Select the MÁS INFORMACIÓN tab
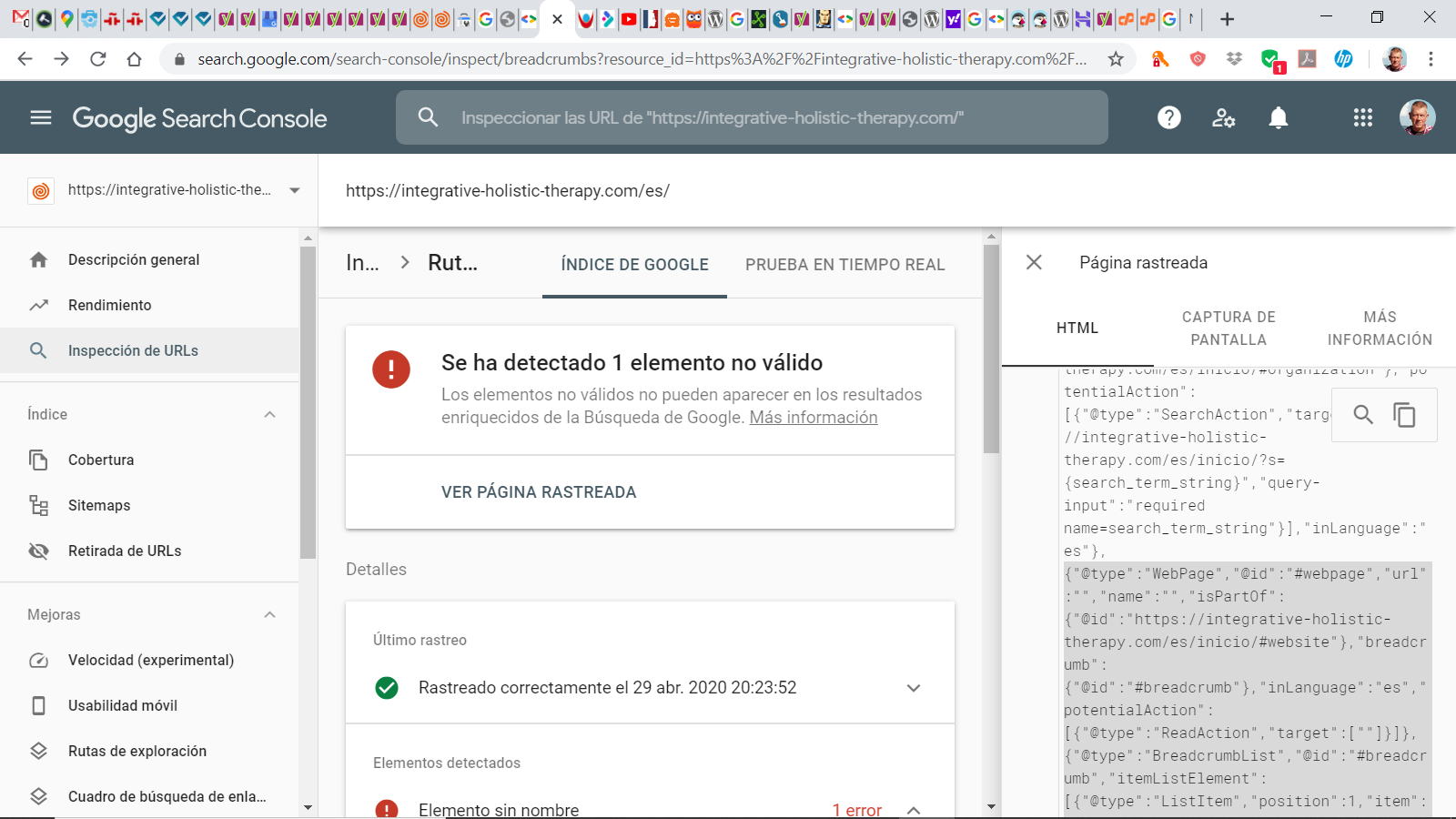1456x819 pixels. pyautogui.click(x=1380, y=328)
